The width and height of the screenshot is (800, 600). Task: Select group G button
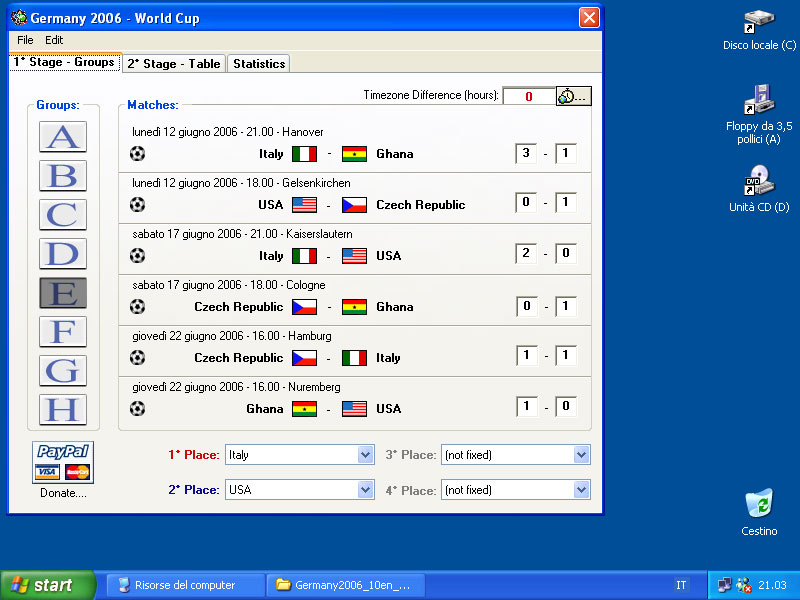(63, 370)
